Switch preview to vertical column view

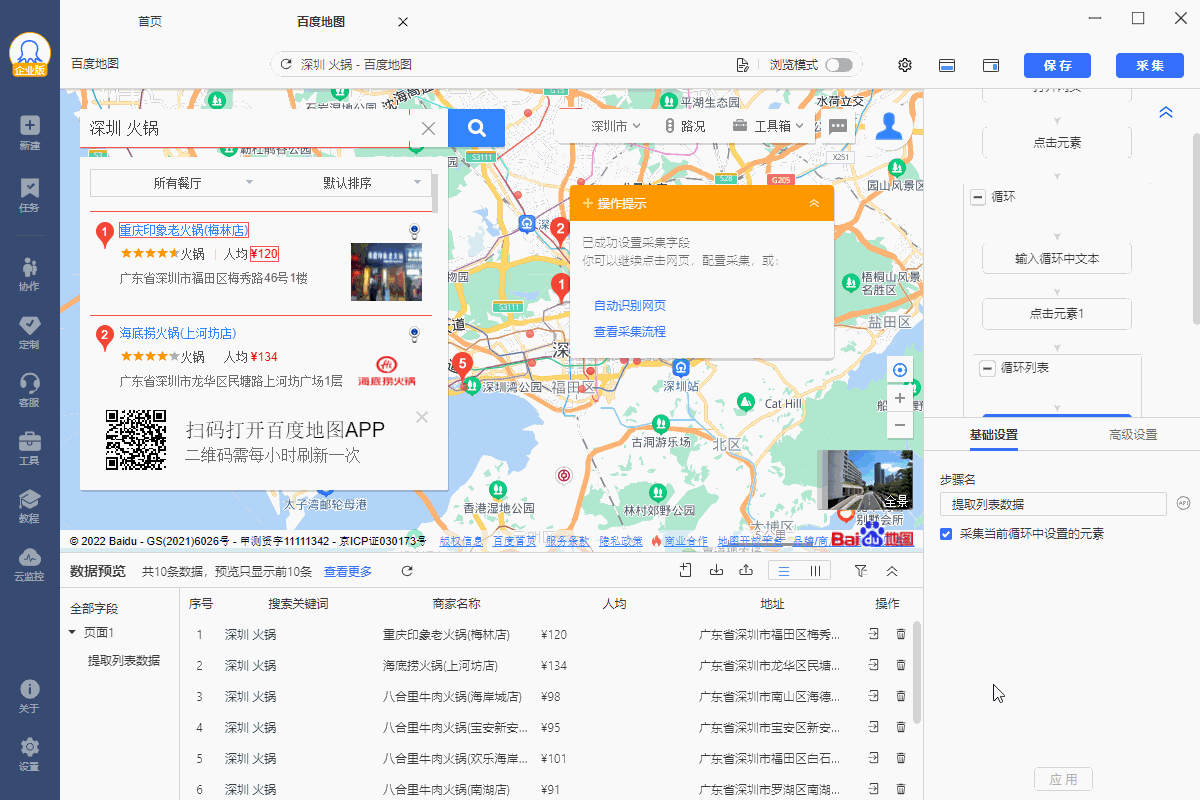[x=816, y=571]
